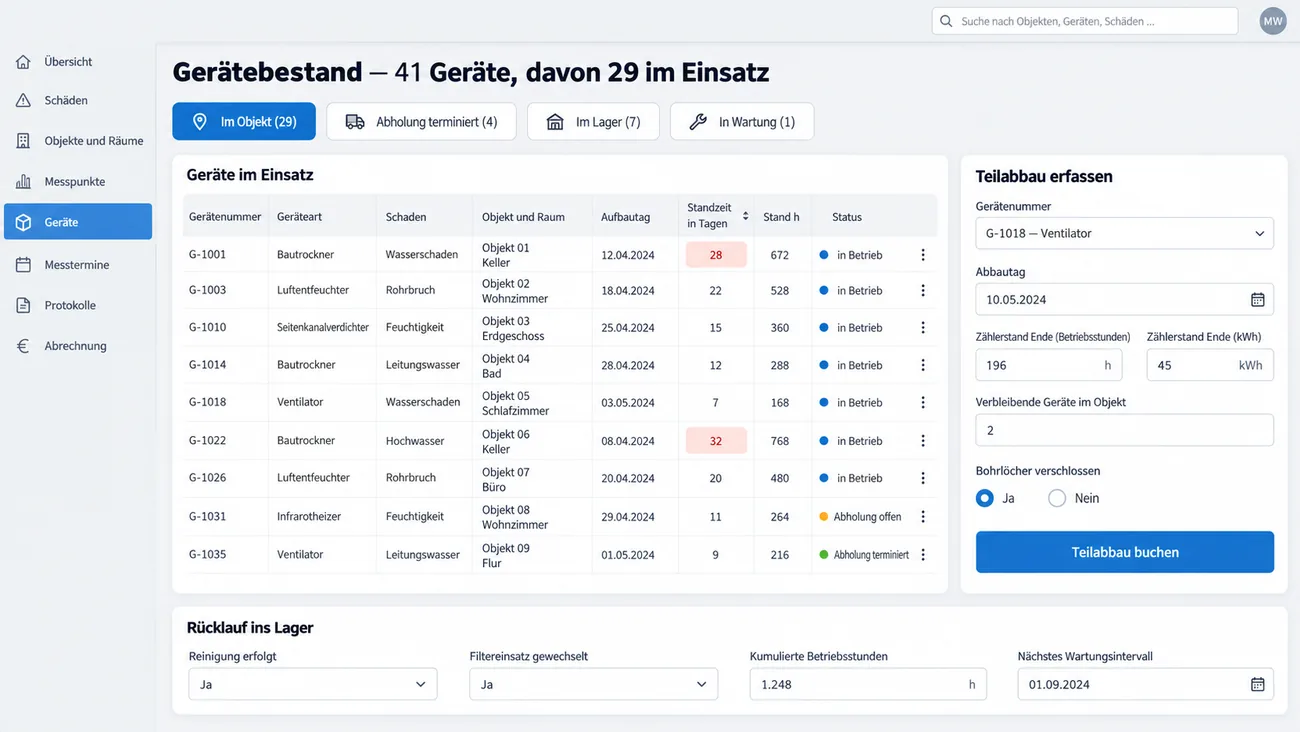Screen dimensions: 1300x732
Task: Open calendar picker for Abbautag
Action: tap(1257, 300)
